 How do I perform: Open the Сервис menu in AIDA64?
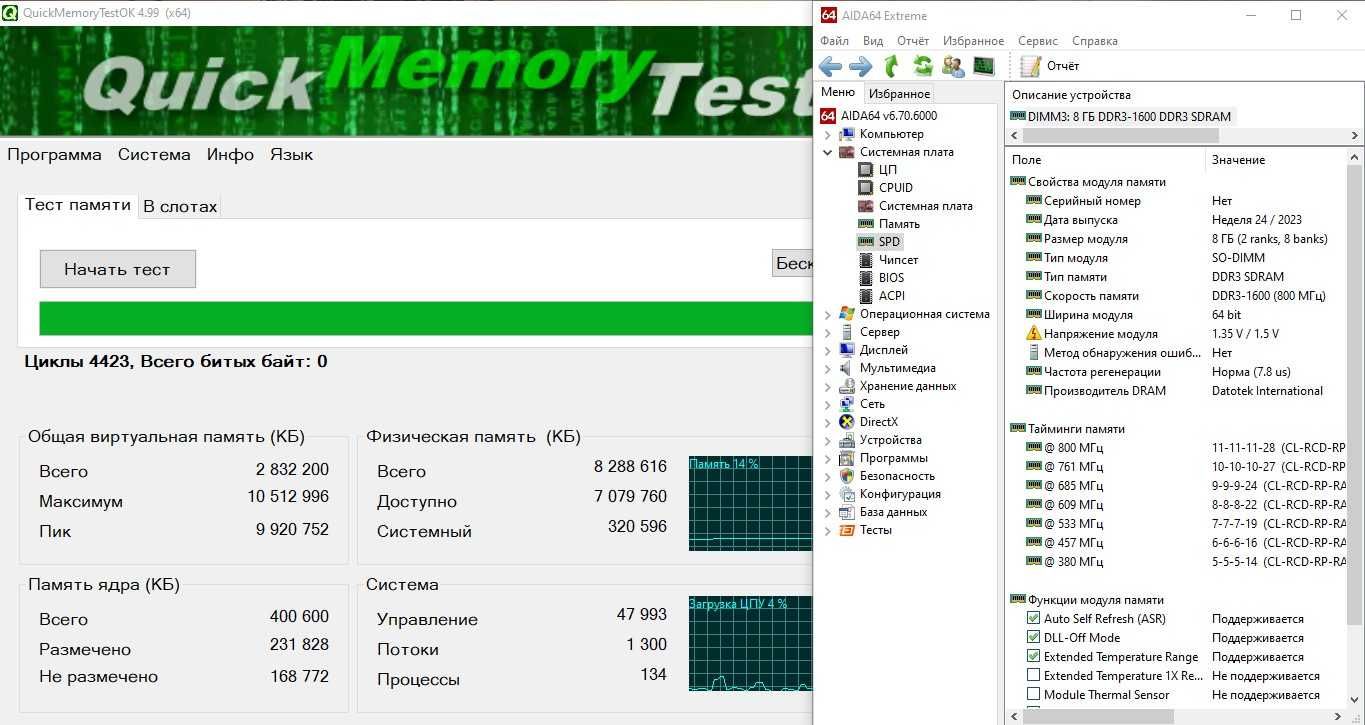pyautogui.click(x=1038, y=41)
